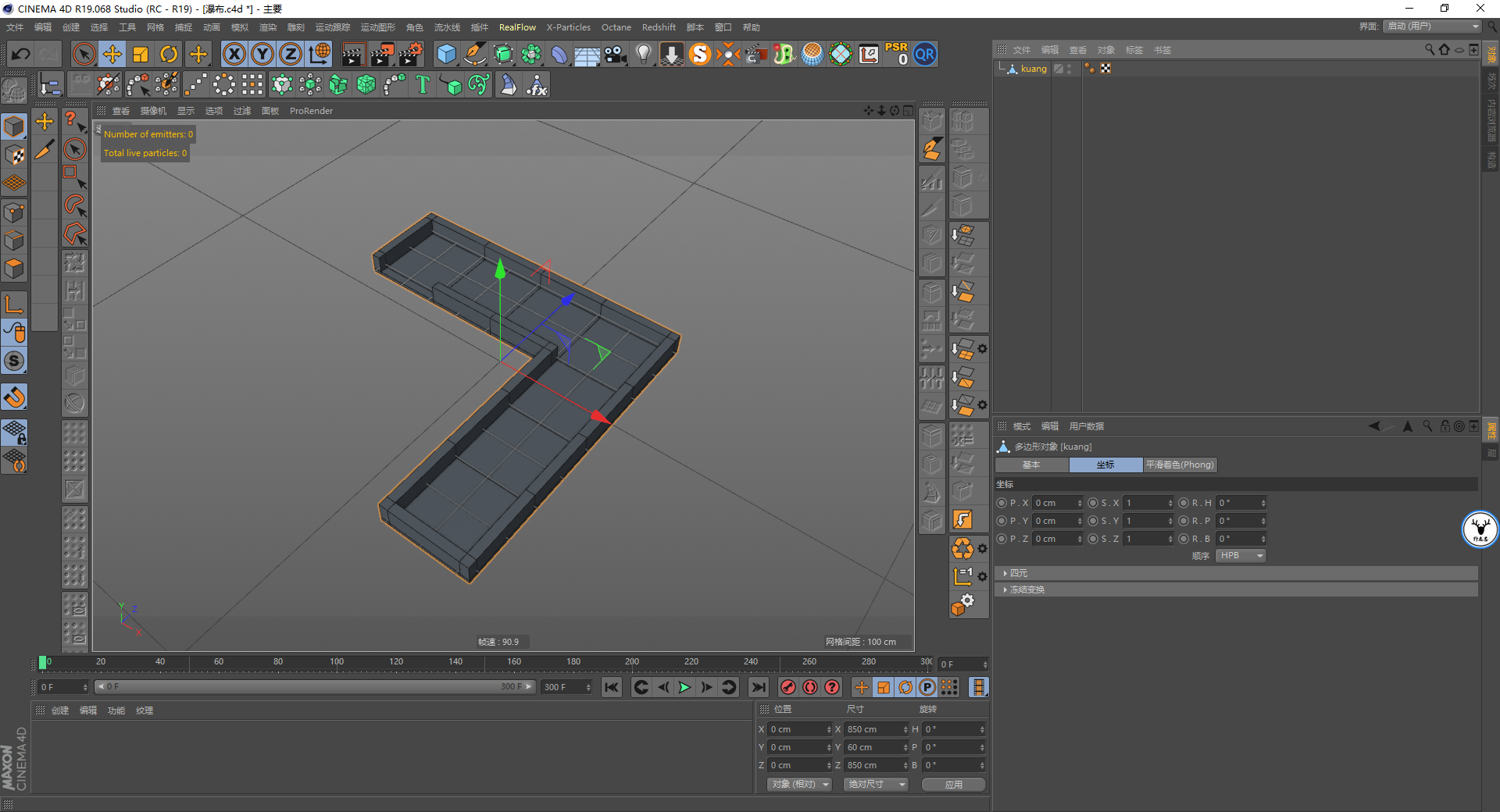
Task: Click the cube primitive object icon
Action: pyautogui.click(x=446, y=54)
